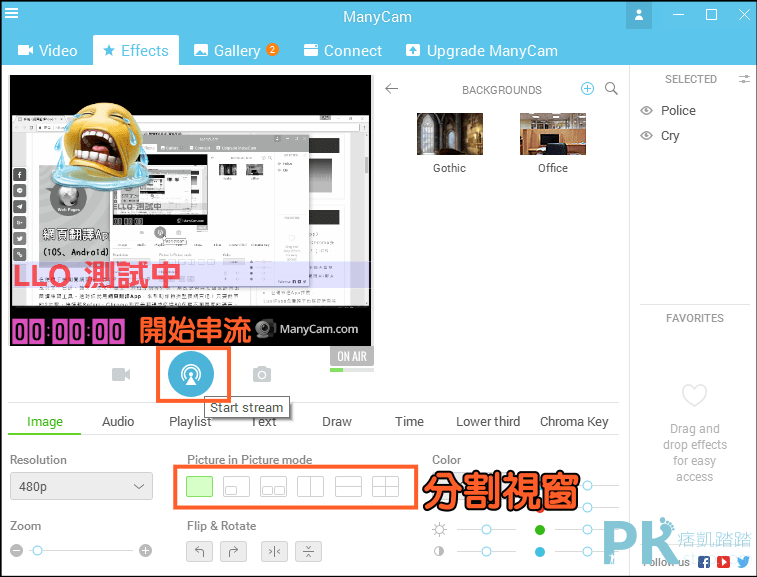
Task: Select single full-screen picture mode
Action: [199, 486]
